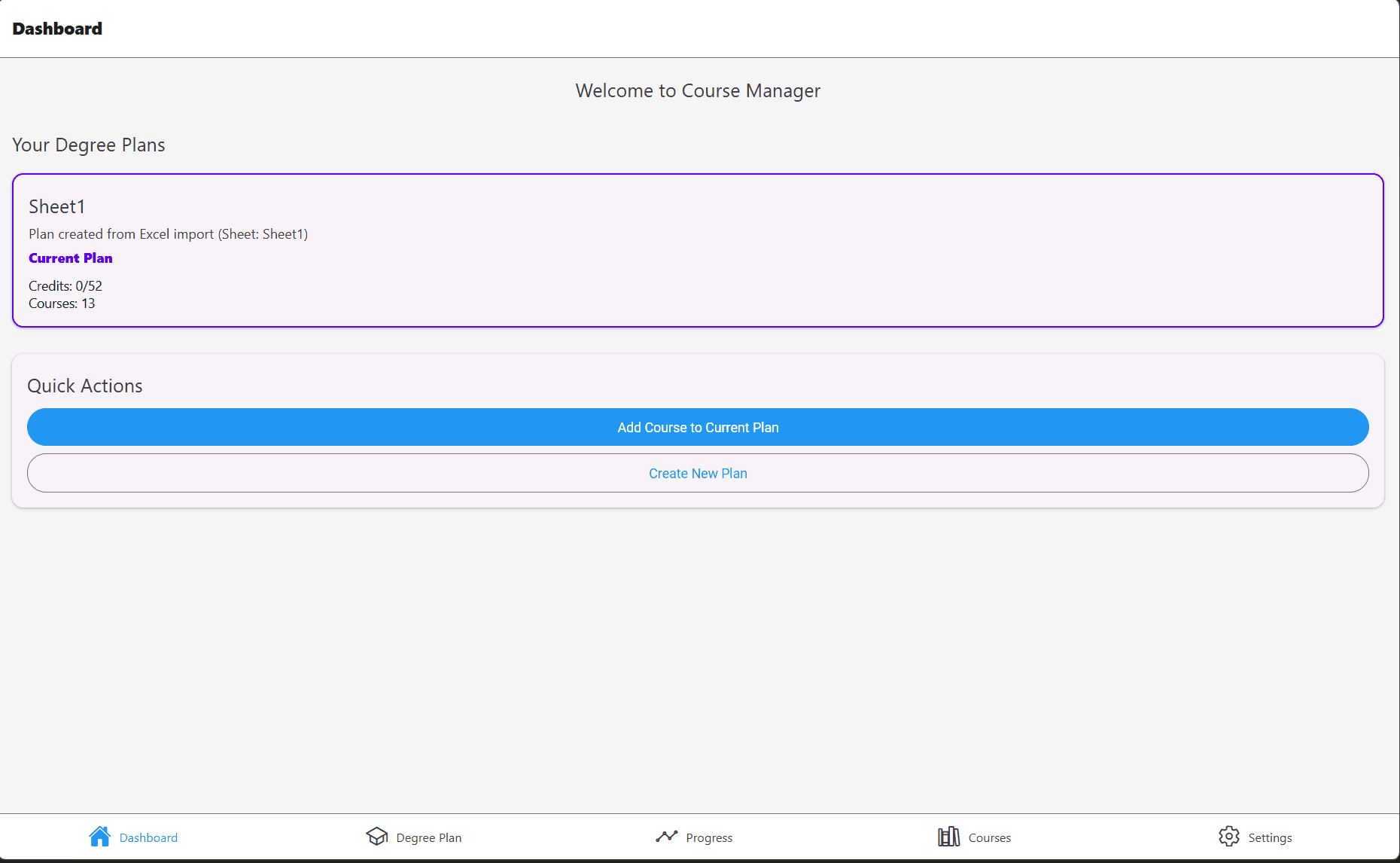
Task: Select the Dashboard tab label in bottom bar
Action: [x=148, y=838]
